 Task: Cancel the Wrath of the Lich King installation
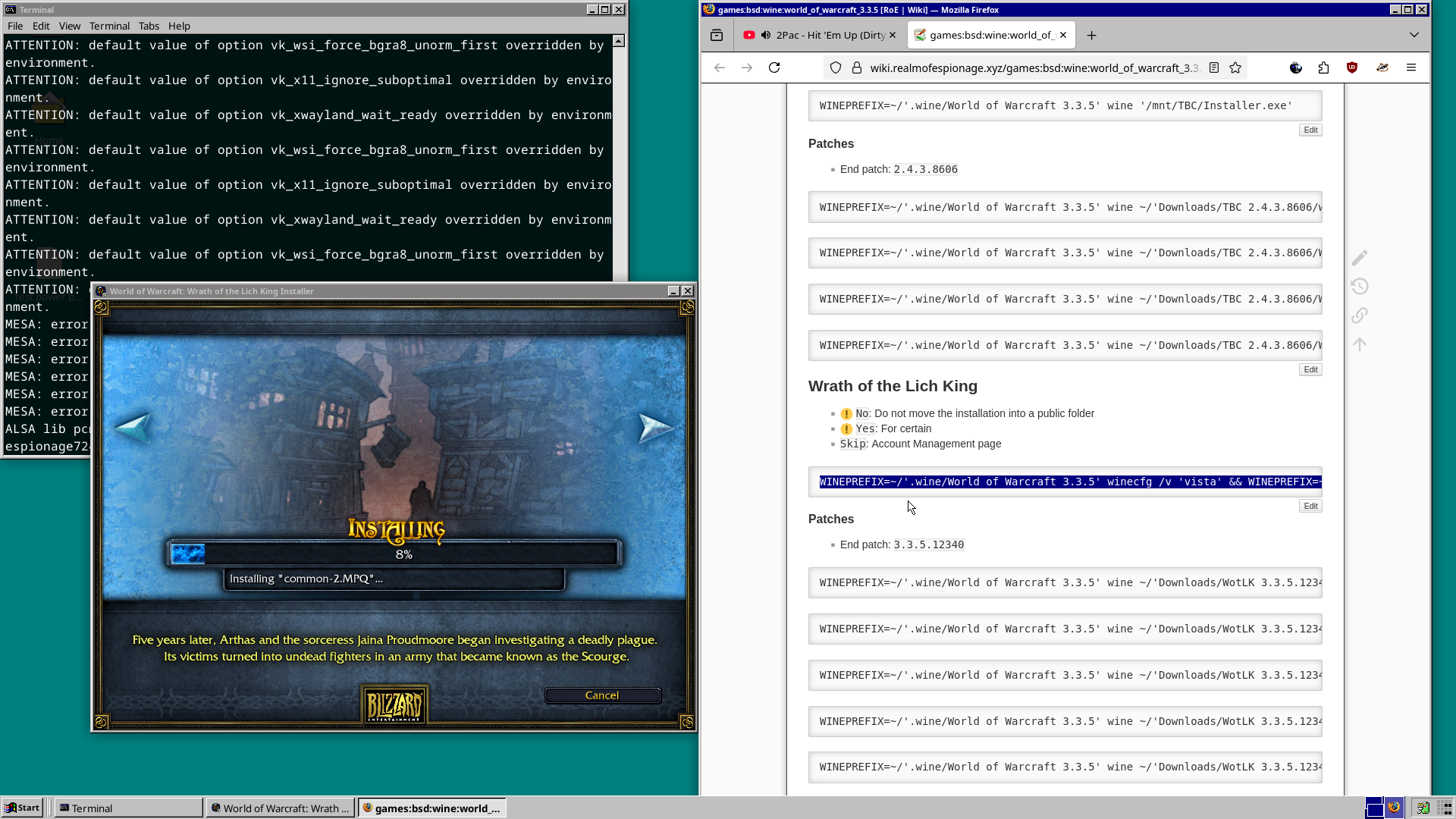(x=602, y=695)
